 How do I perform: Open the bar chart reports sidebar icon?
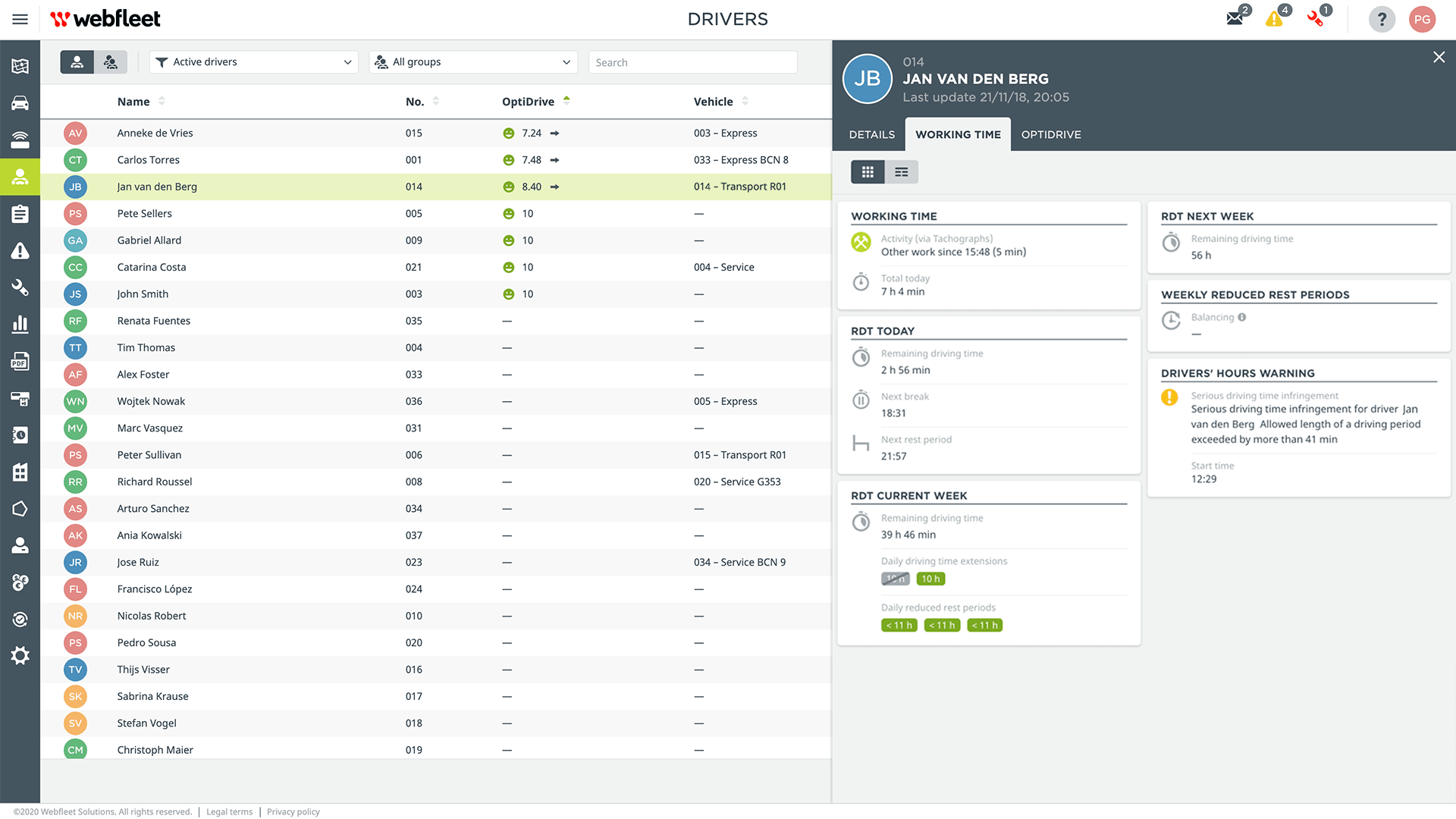click(20, 325)
